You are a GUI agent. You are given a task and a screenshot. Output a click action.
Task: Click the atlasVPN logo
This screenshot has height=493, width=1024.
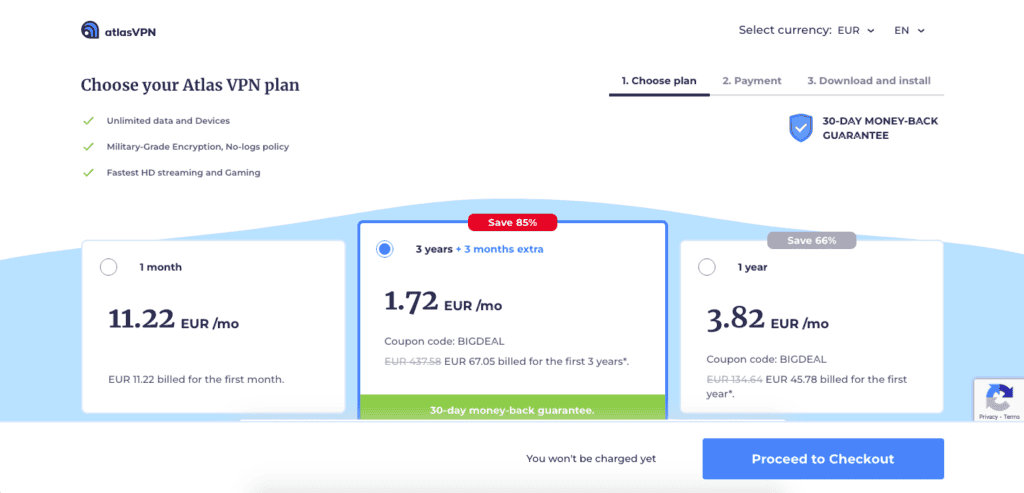118,31
